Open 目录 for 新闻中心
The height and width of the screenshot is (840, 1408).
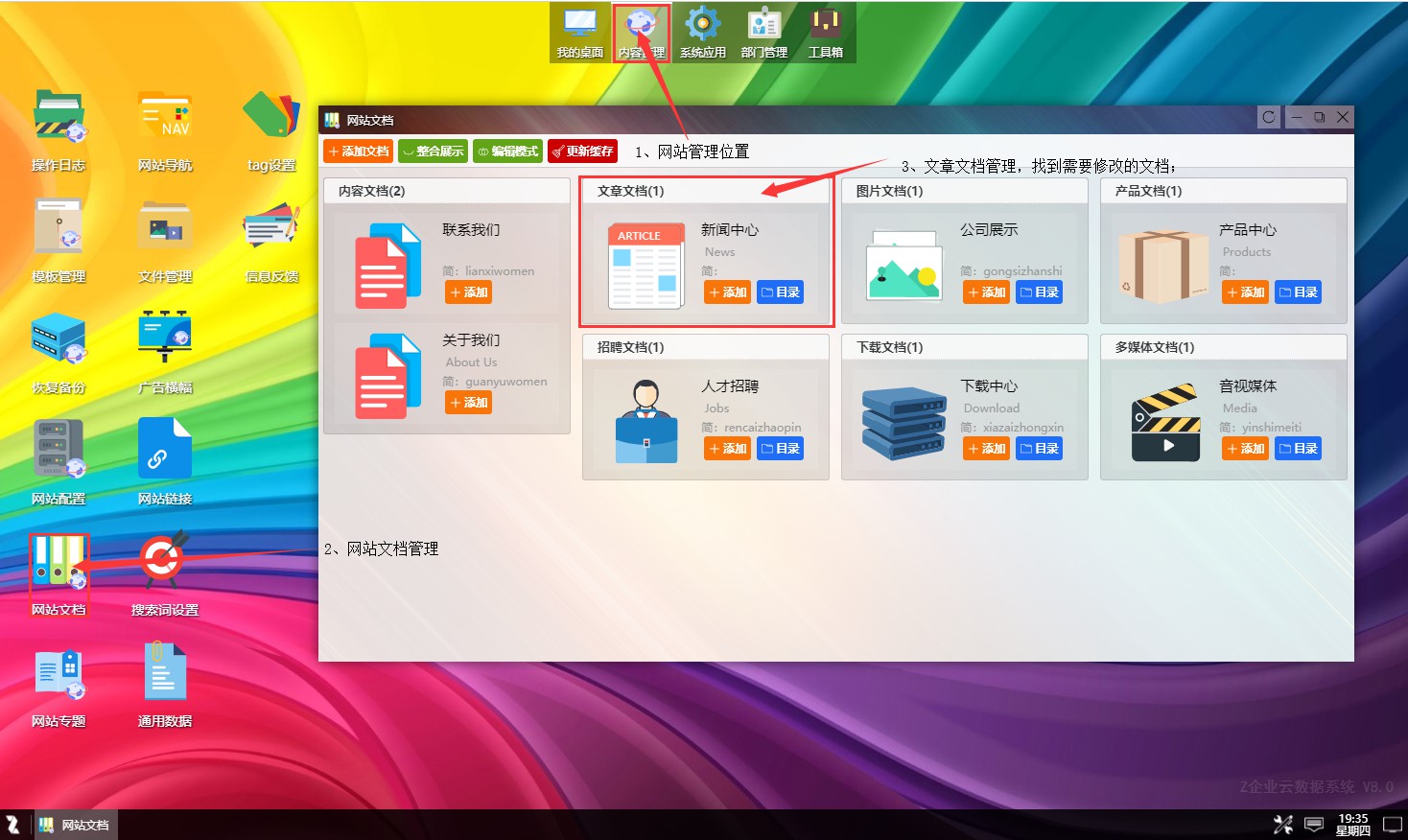780,292
